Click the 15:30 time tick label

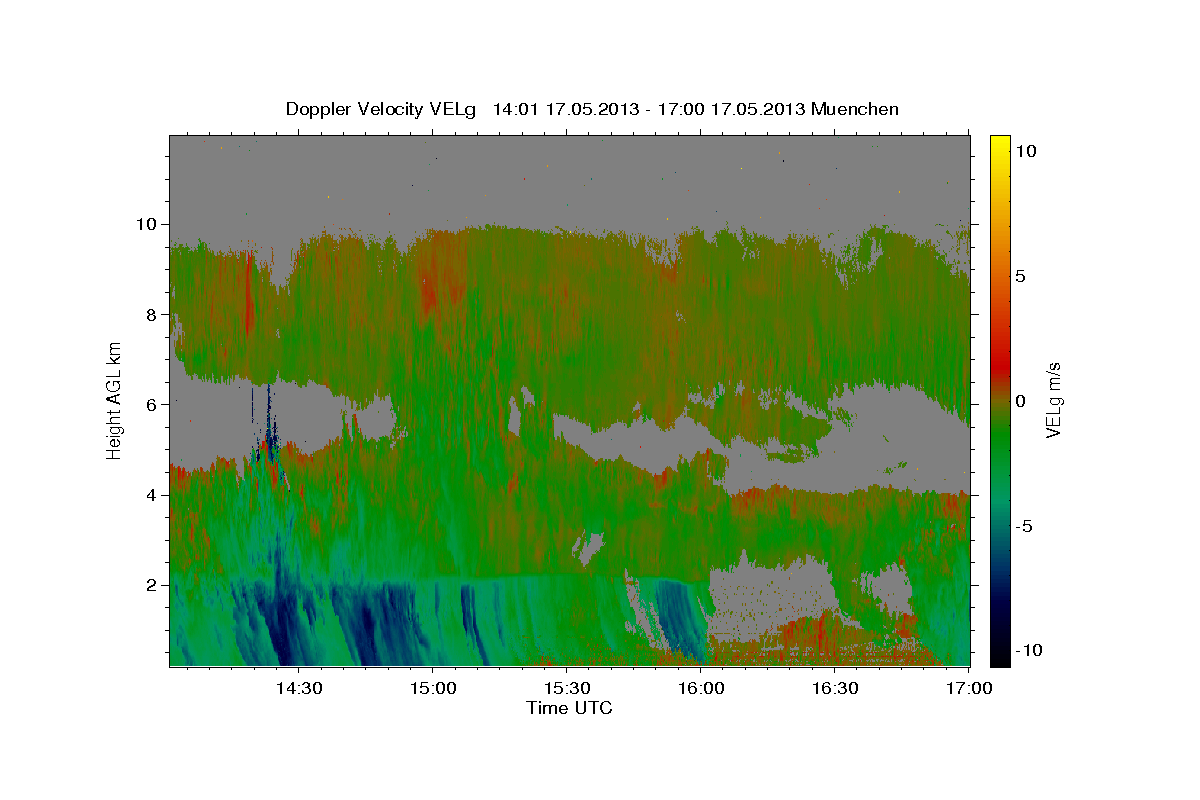click(567, 688)
